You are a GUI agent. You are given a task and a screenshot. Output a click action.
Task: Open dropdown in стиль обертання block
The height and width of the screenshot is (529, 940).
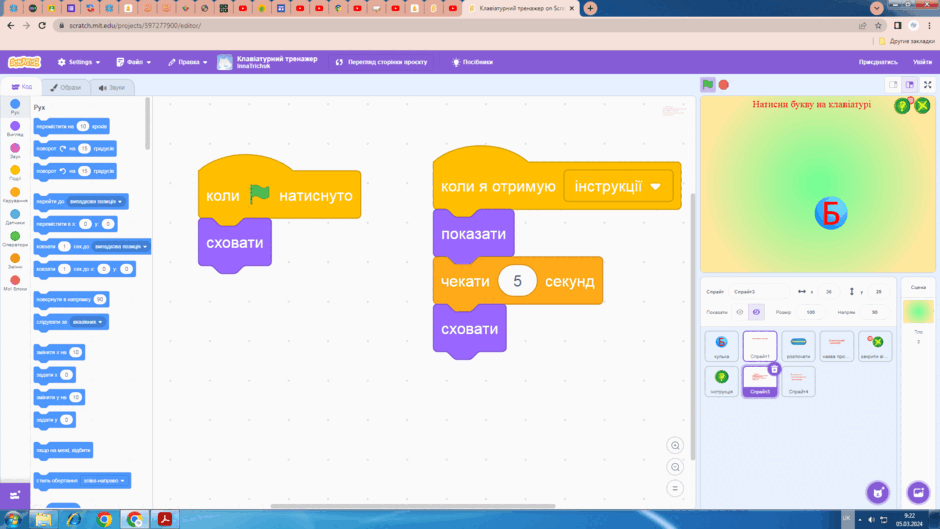coord(105,480)
